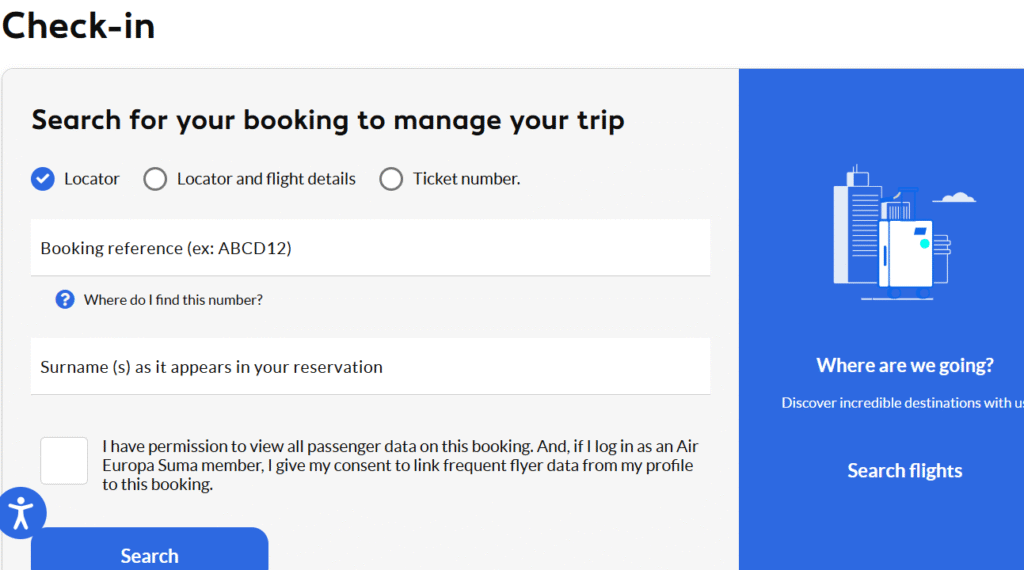Click the Check-in page heading
1024x570 pixels.
(x=78, y=25)
